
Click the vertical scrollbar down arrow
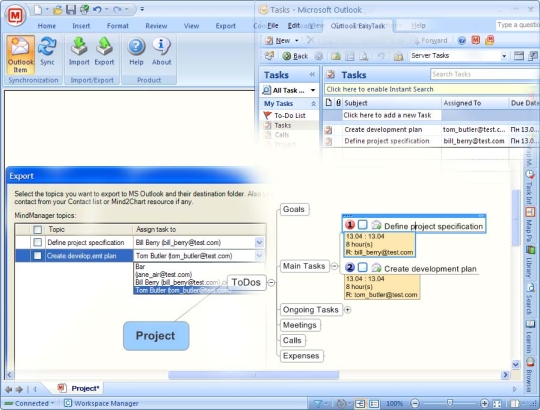click(516, 364)
